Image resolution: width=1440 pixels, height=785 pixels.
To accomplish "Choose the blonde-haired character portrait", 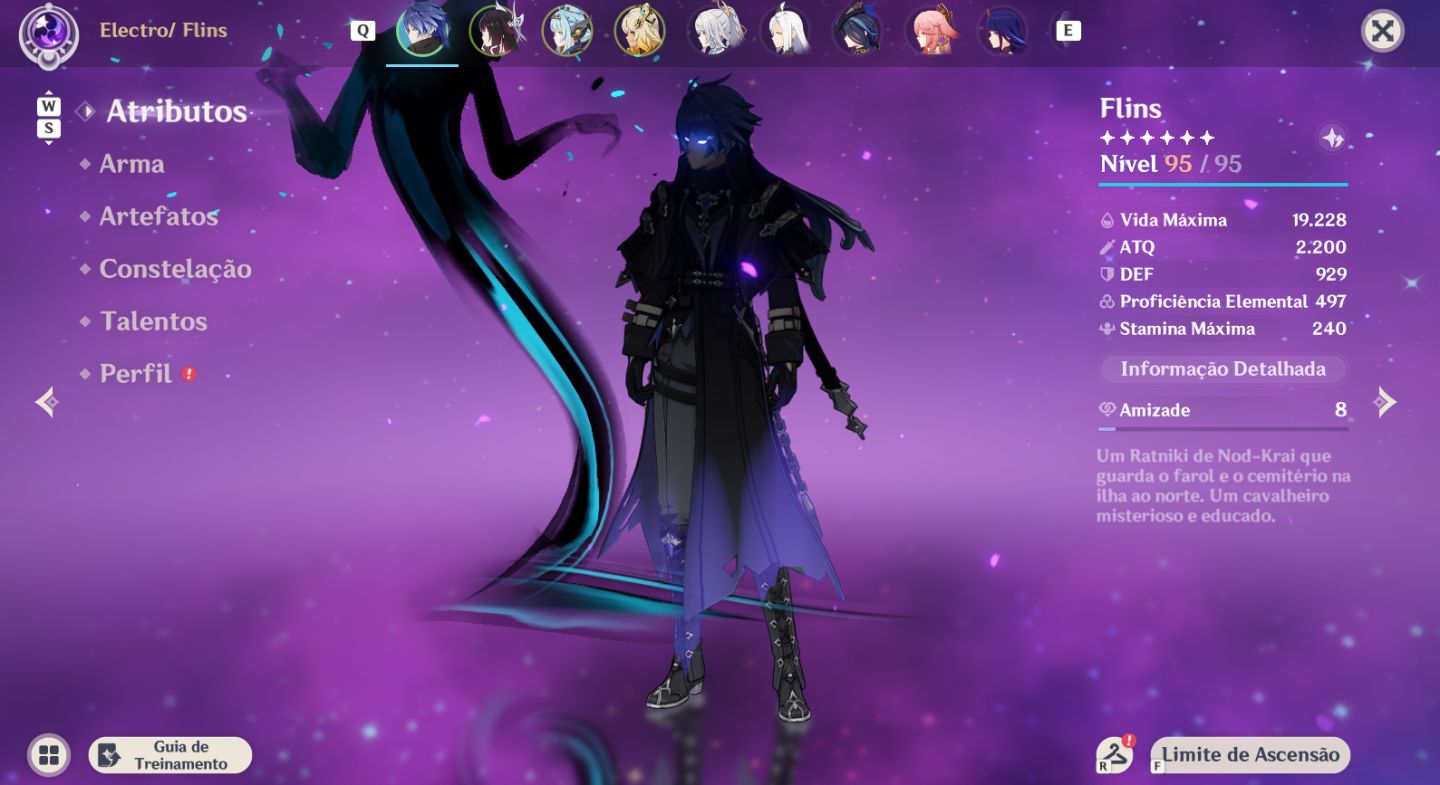I will click(x=639, y=31).
